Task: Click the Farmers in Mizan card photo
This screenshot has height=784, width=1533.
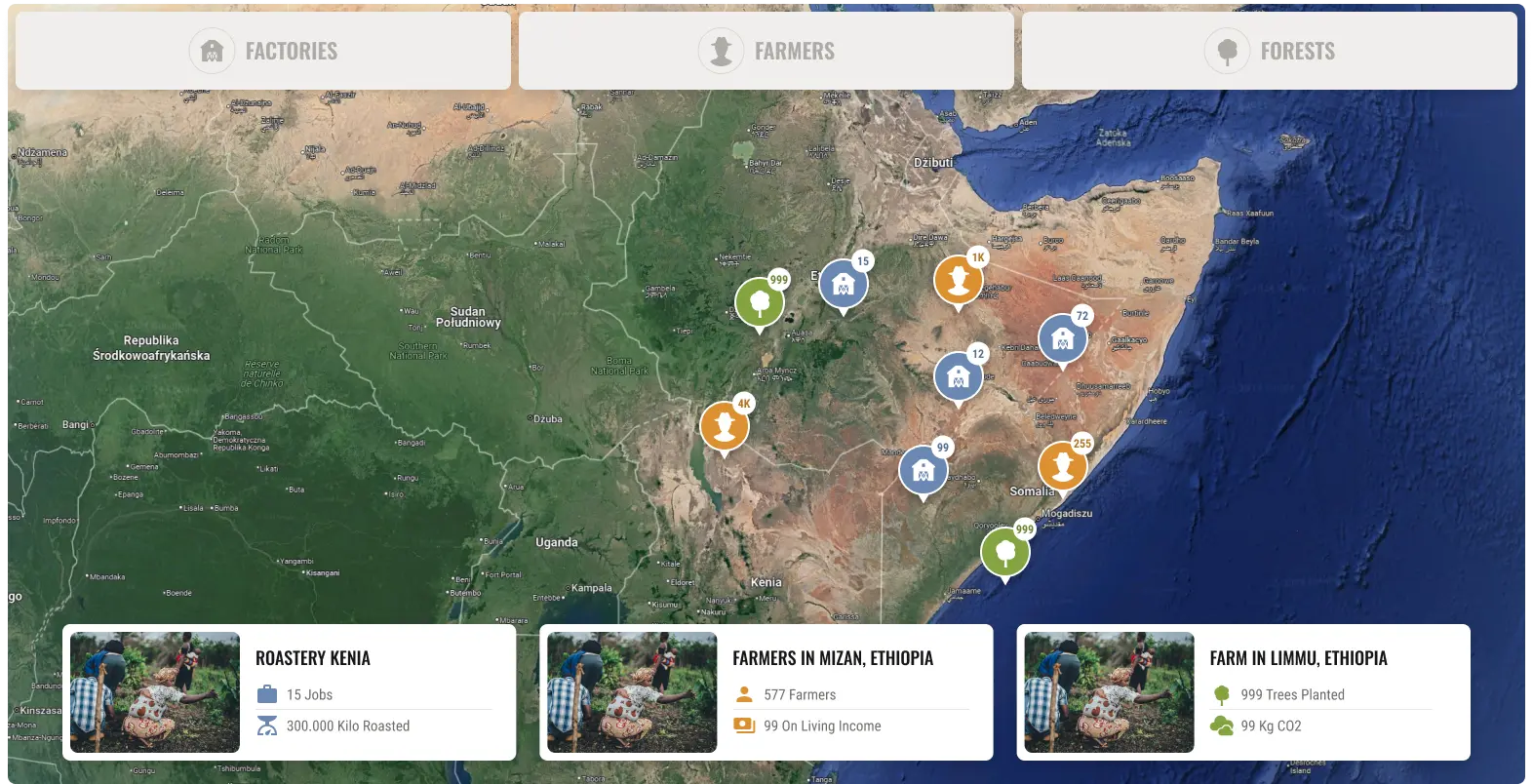Action: tap(632, 692)
